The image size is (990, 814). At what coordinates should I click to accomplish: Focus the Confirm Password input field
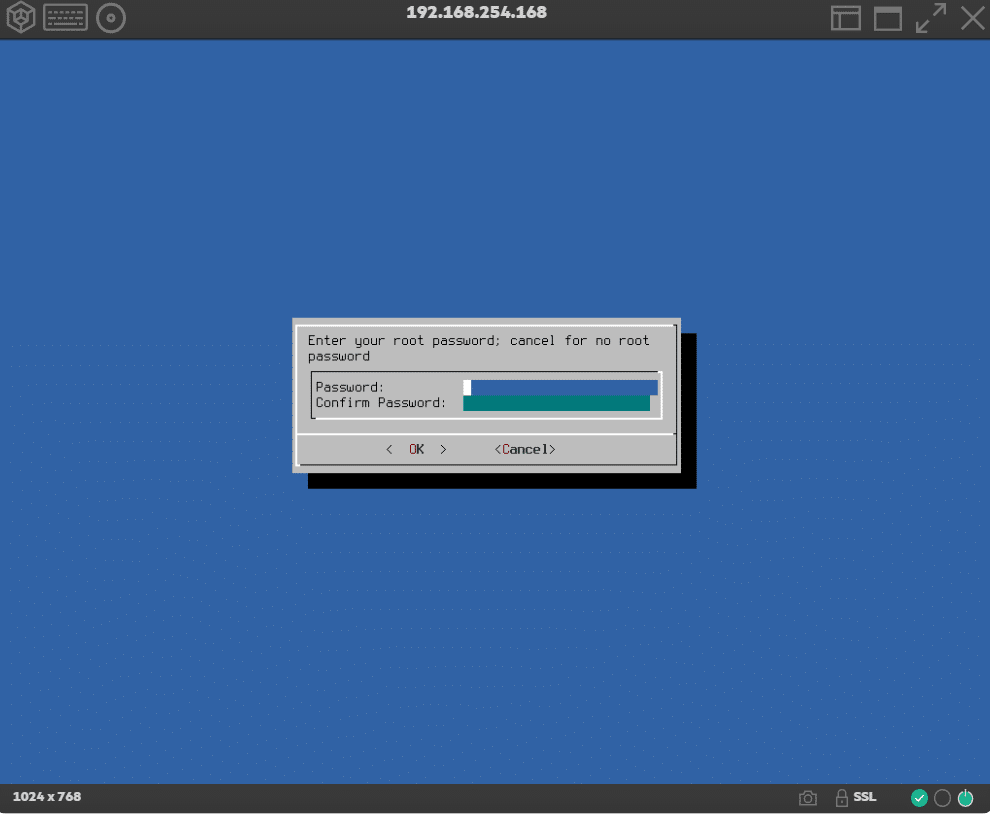point(556,404)
